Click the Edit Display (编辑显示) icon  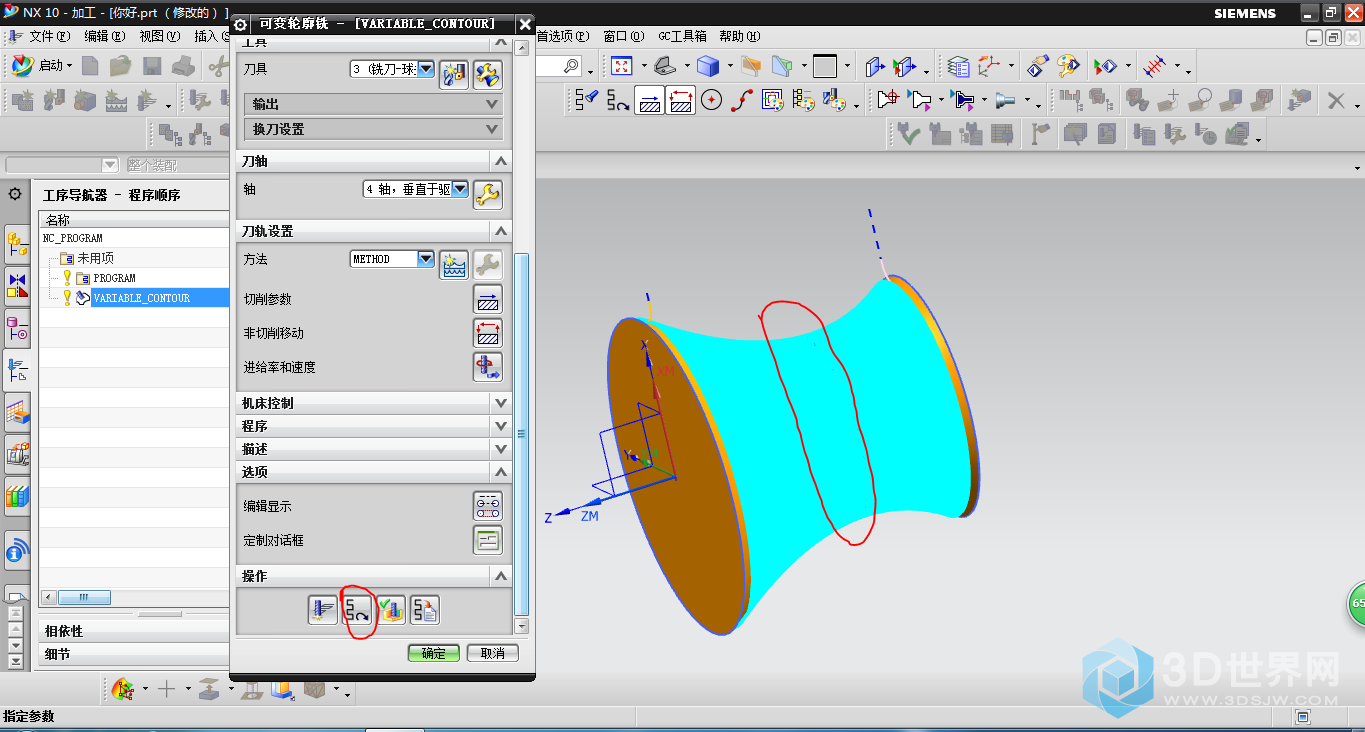(487, 506)
